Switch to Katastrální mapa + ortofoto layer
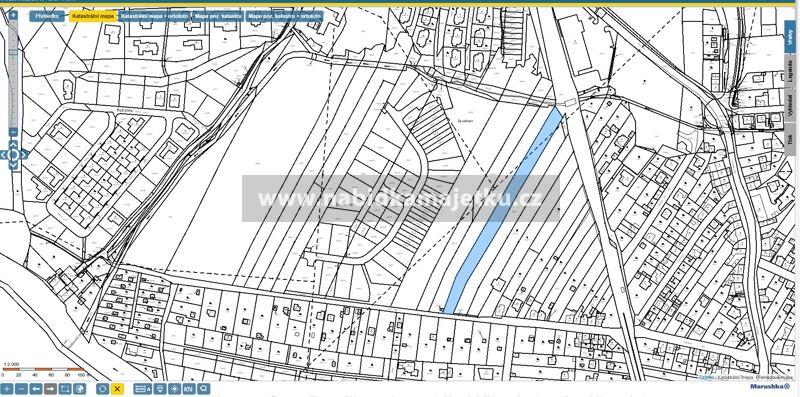 point(154,16)
